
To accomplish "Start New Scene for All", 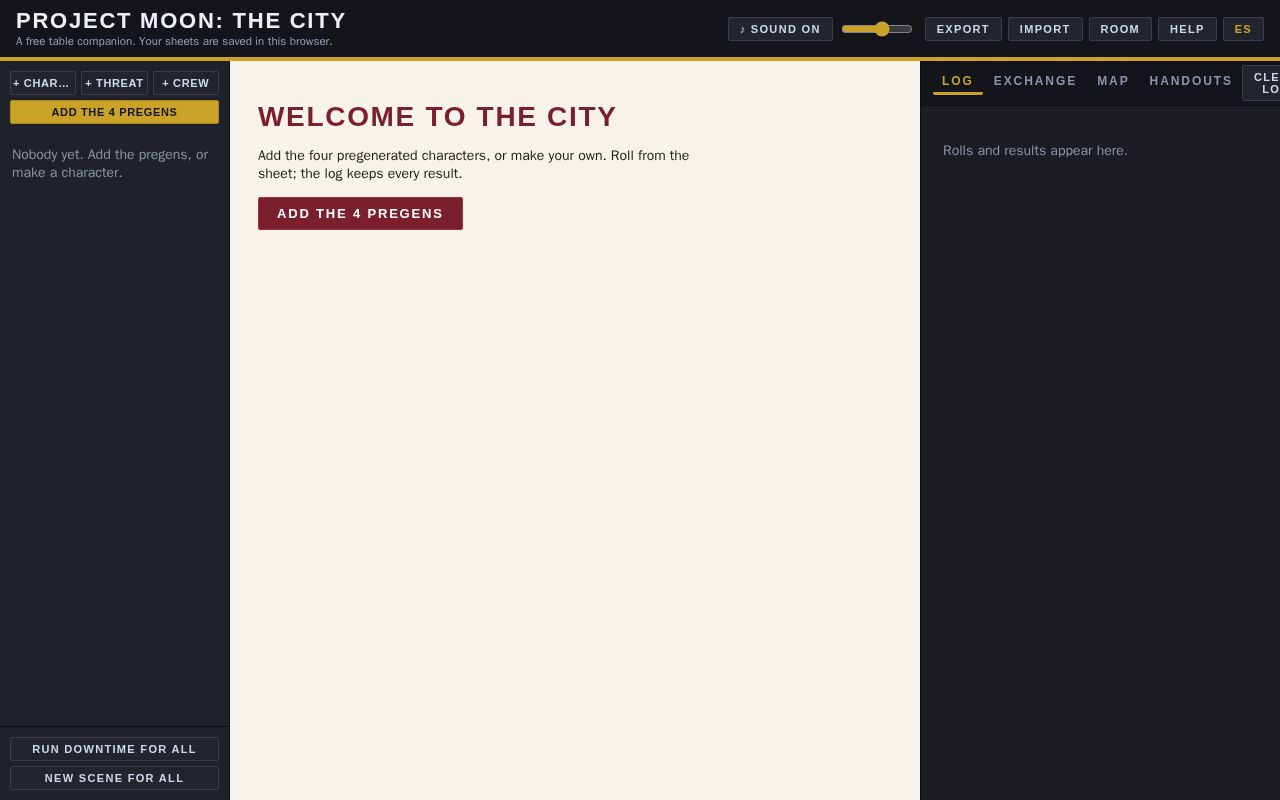I will (x=114, y=778).
